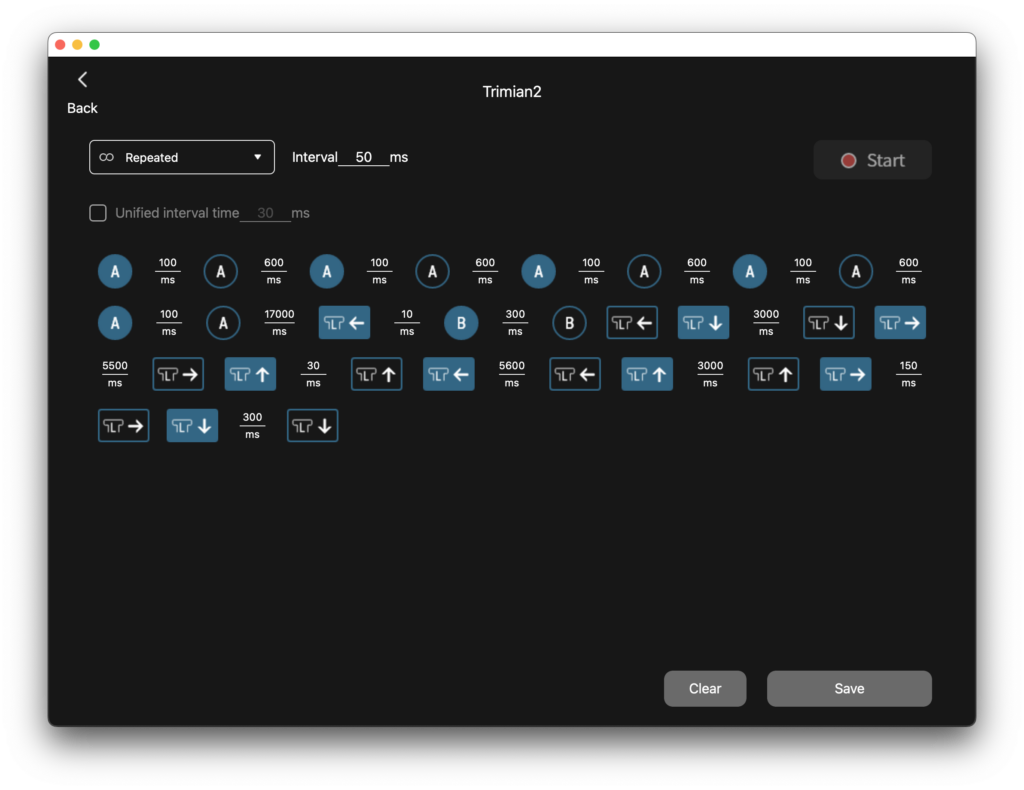Select outlined D-pad right icon after 5500 ms

pyautogui.click(x=178, y=375)
